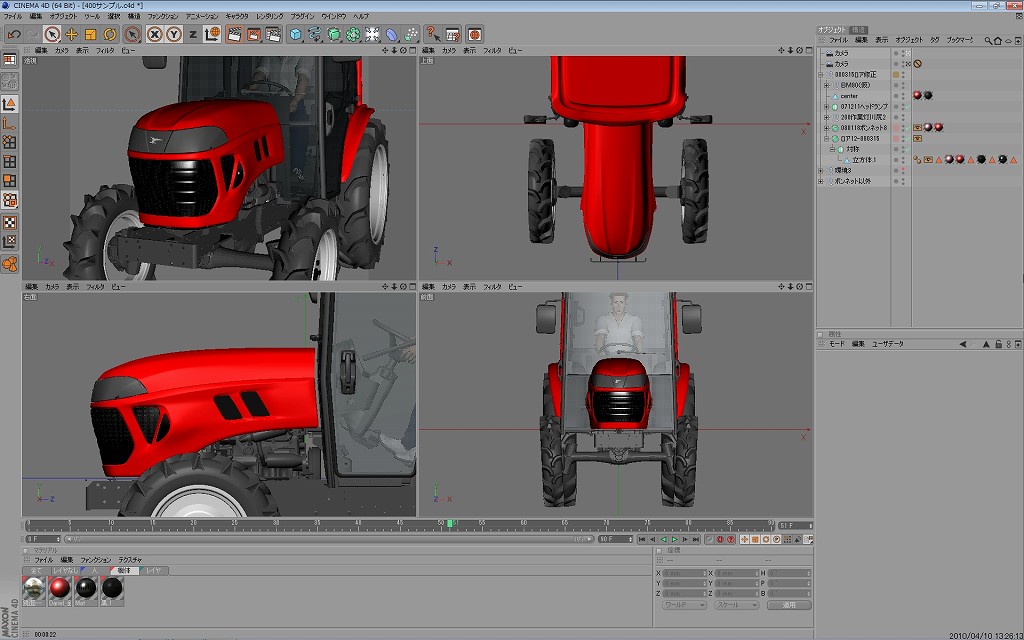Click the 適用 apply button in coordinates panel
The image size is (1024, 640).
tap(789, 605)
